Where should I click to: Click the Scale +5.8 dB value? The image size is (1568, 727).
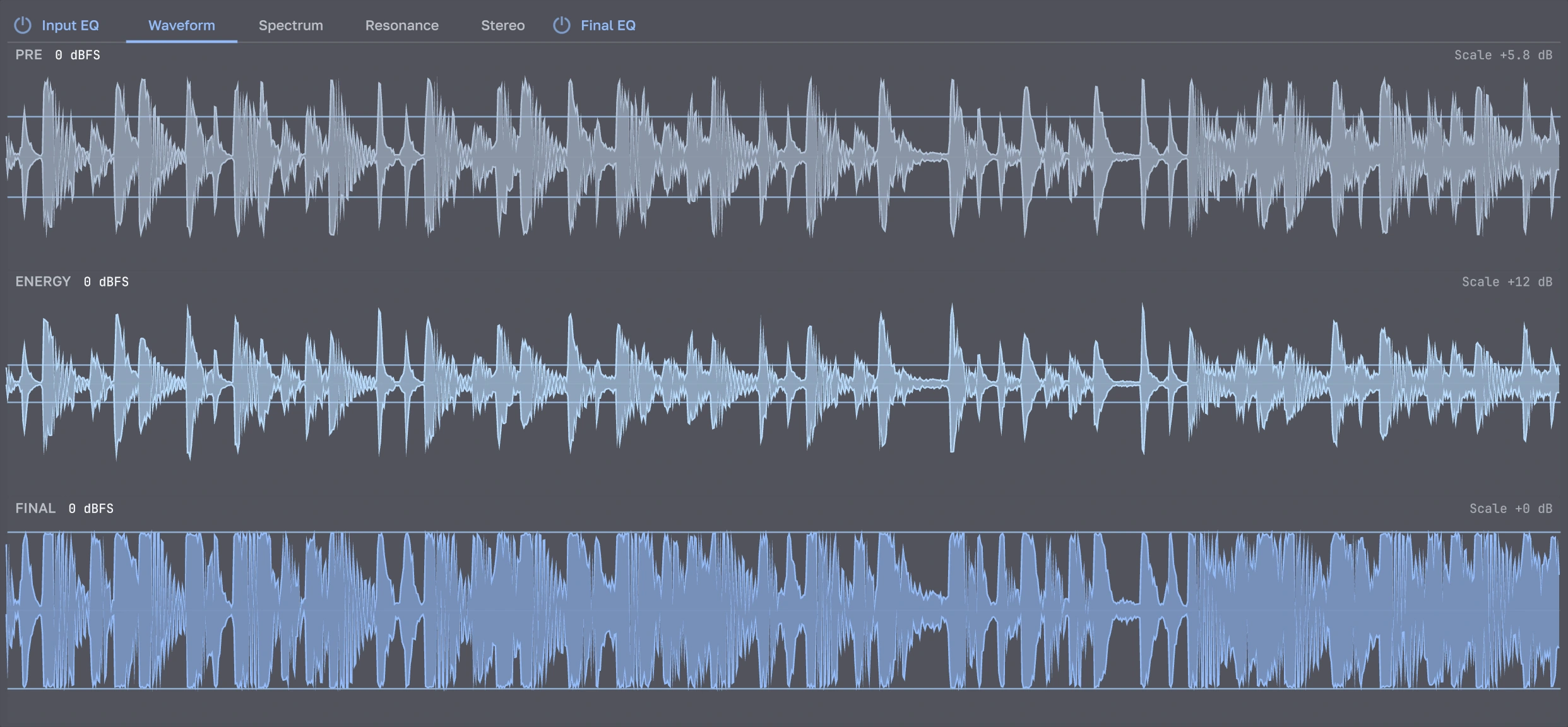pos(1503,55)
